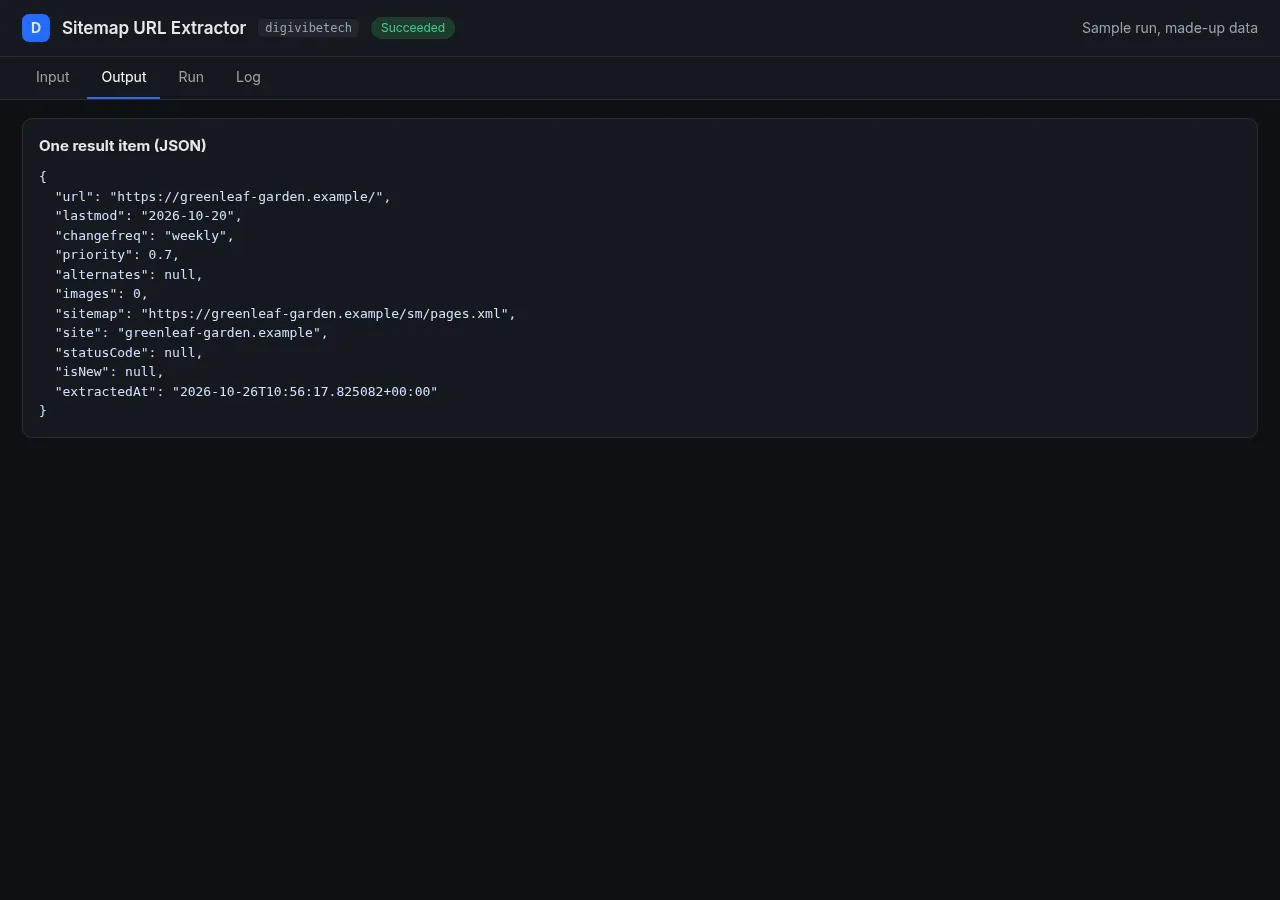Click the url value "https://greenleaf-garden.example/"
Screen dimensions: 1280x900
(246, 197)
